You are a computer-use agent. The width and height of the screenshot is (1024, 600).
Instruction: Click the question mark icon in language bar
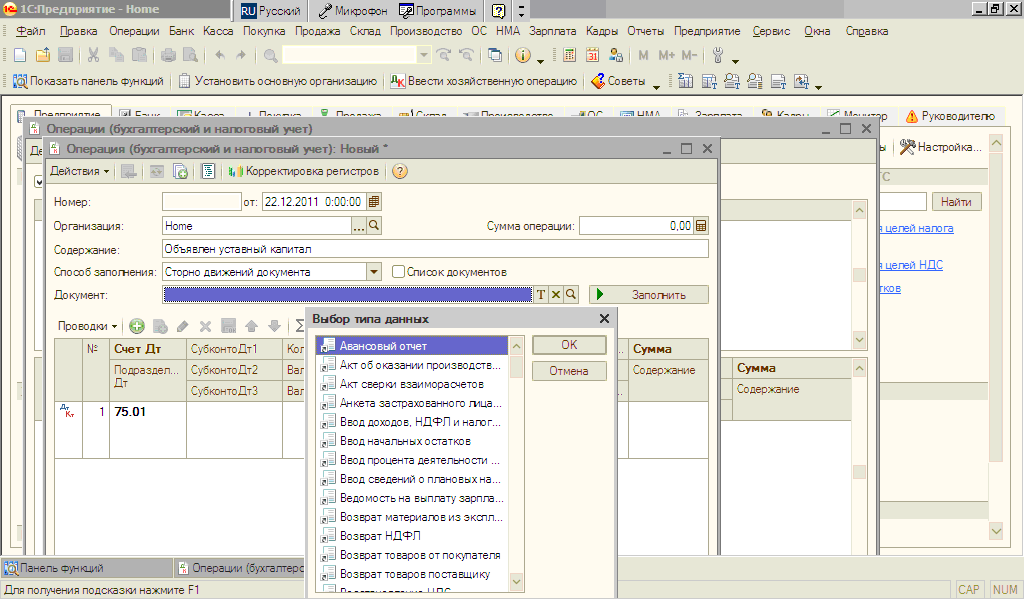pos(498,10)
